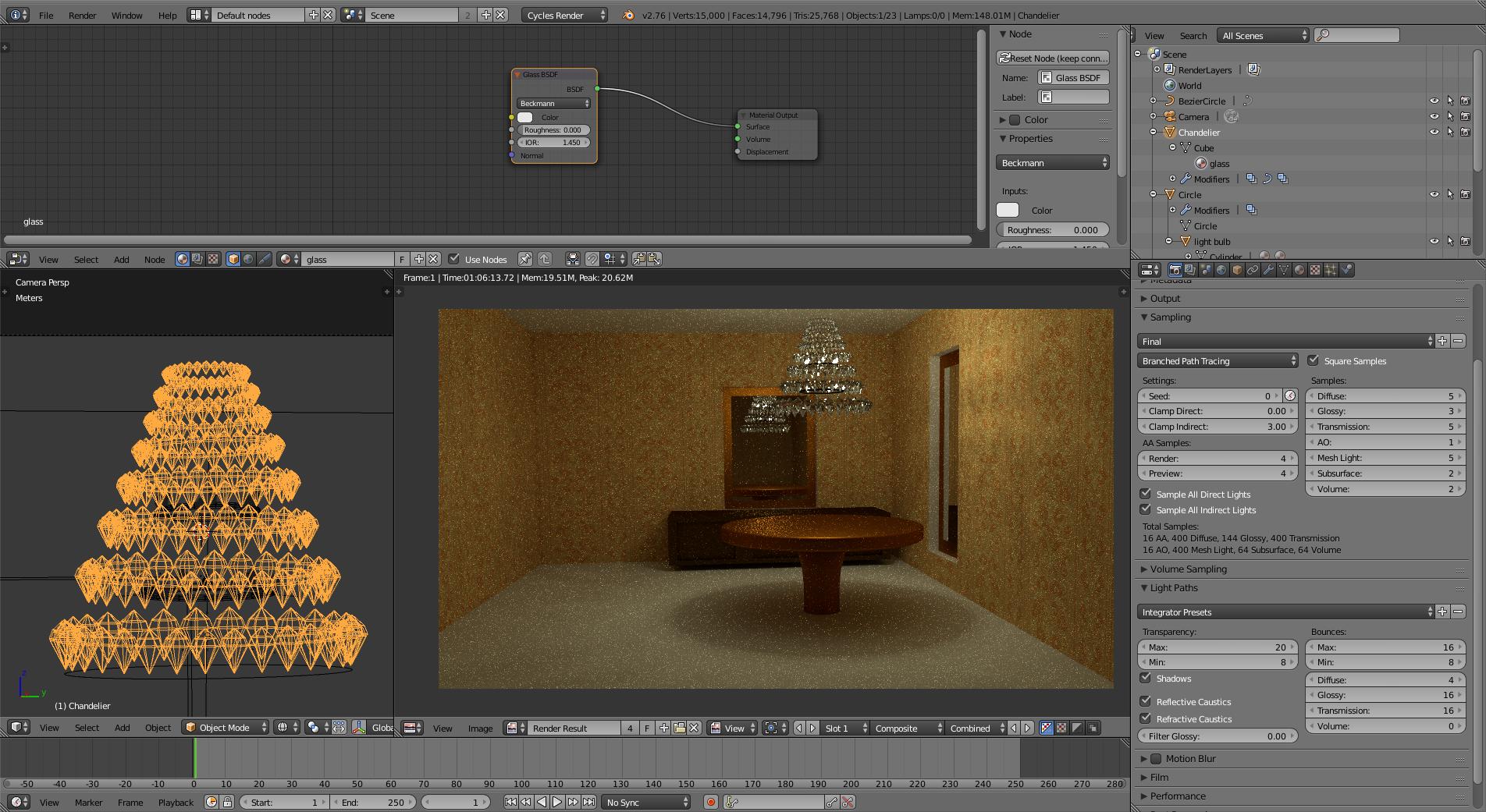This screenshot has height=812, width=1486.
Task: Pin the node tree with pushpin icon
Action: coord(525,259)
